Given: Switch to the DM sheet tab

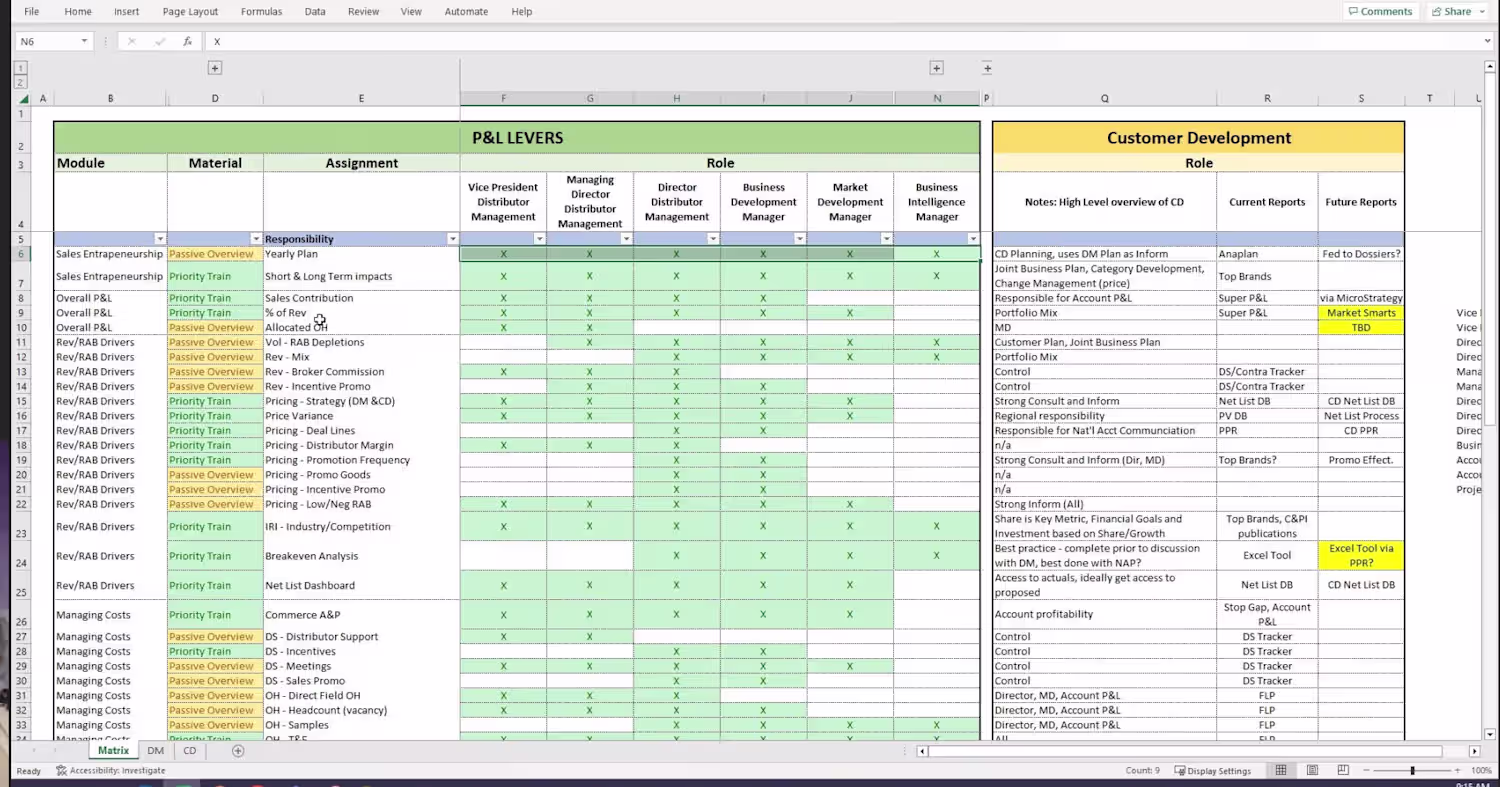Looking at the screenshot, I should 156,751.
